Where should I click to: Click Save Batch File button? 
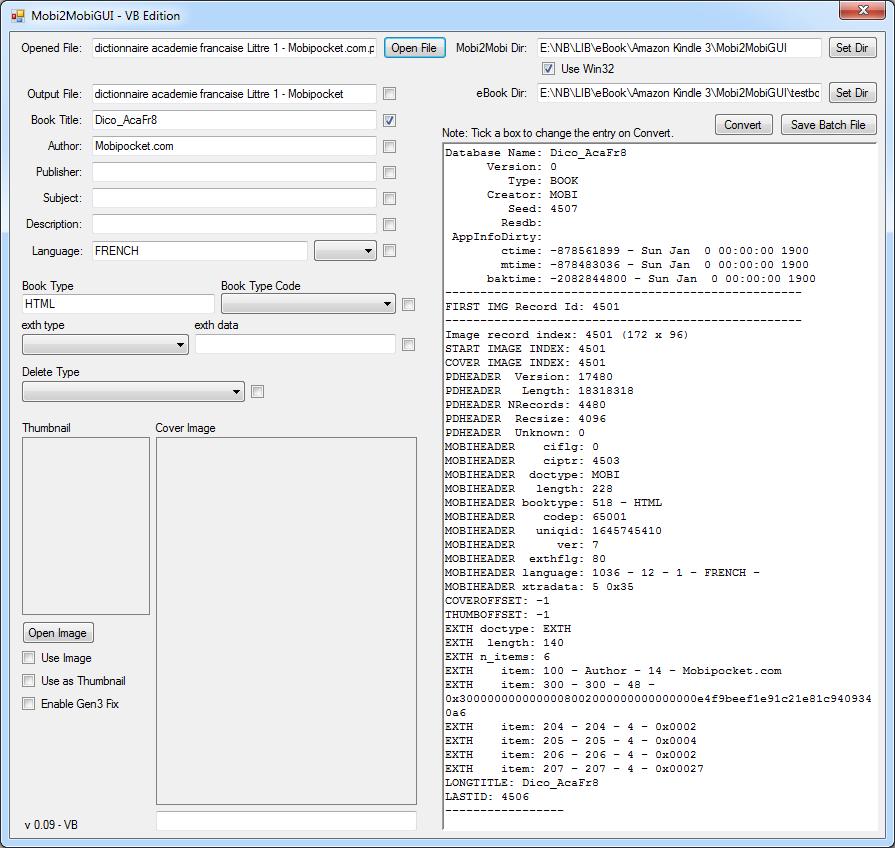pos(828,125)
